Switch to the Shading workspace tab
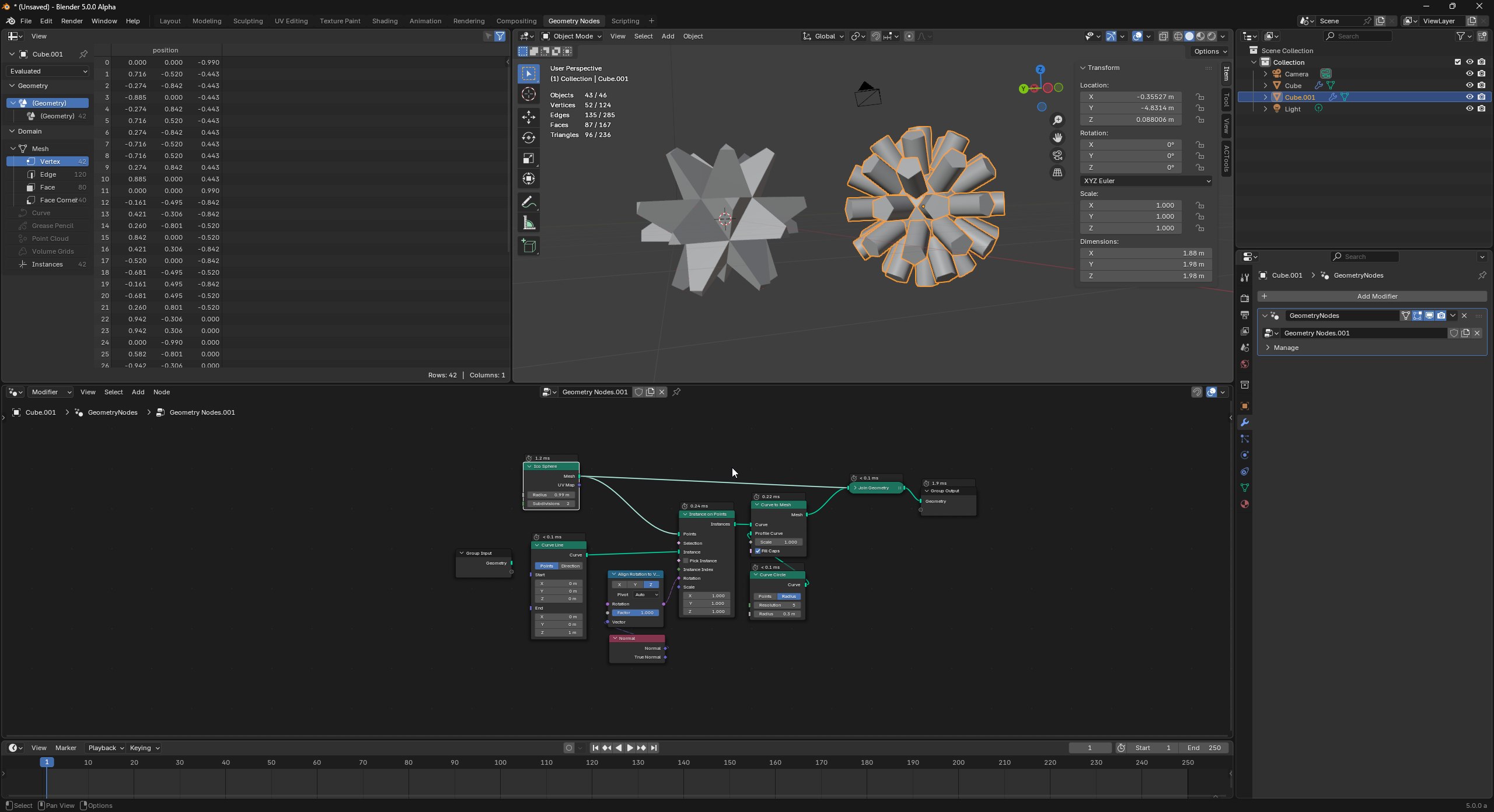This screenshot has height=812, width=1494. [385, 21]
